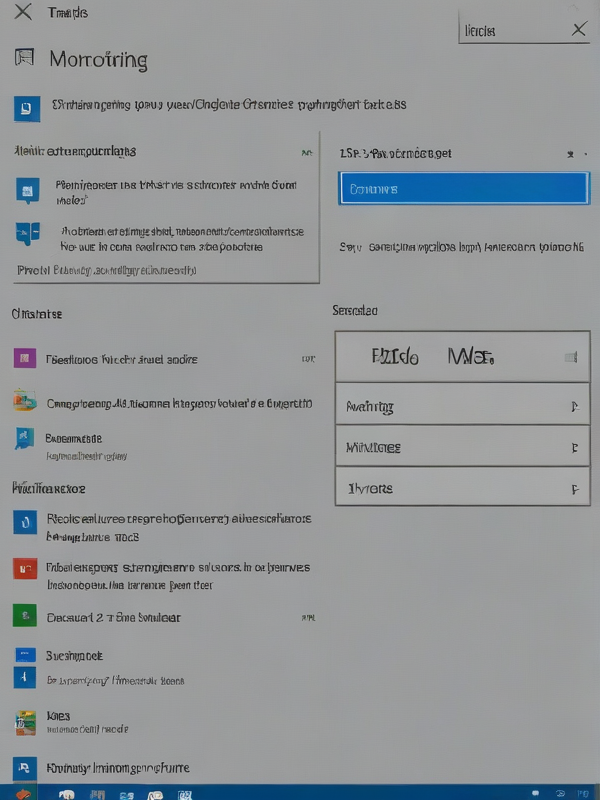
Task: Click the landscape photo thumbnail icon near the bottom
Action: point(26,723)
